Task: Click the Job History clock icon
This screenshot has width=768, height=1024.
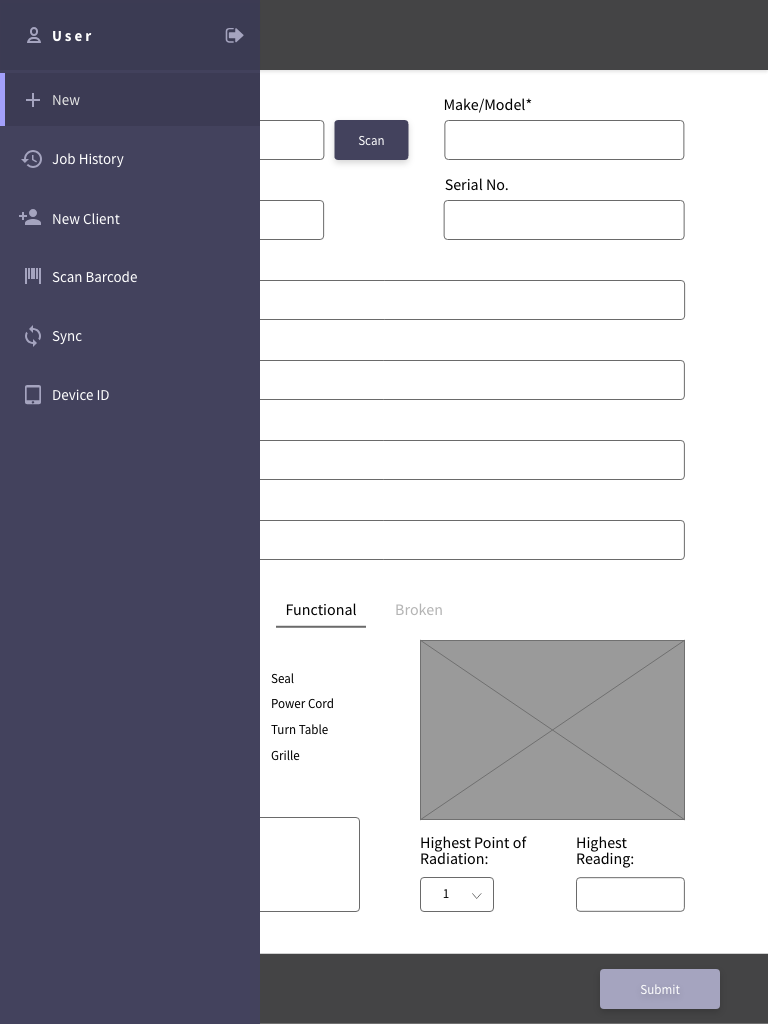Action: 31,159
